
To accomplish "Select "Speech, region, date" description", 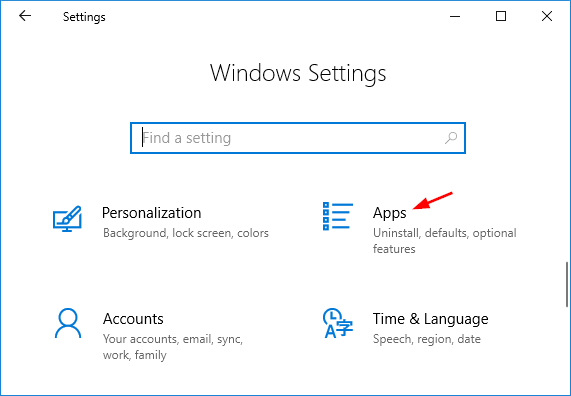I will point(427,340).
